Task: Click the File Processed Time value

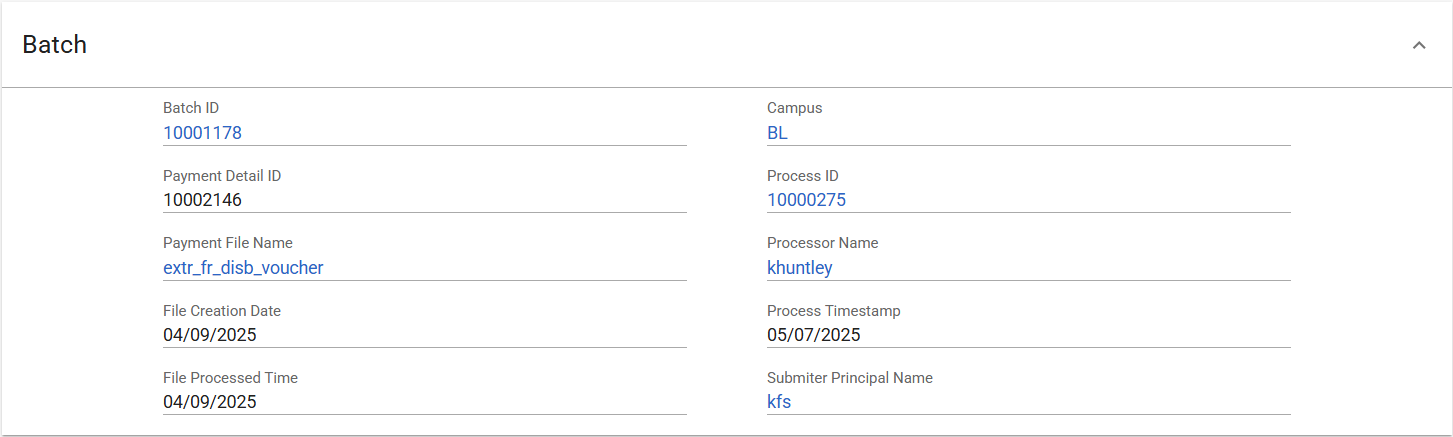Action: [210, 403]
